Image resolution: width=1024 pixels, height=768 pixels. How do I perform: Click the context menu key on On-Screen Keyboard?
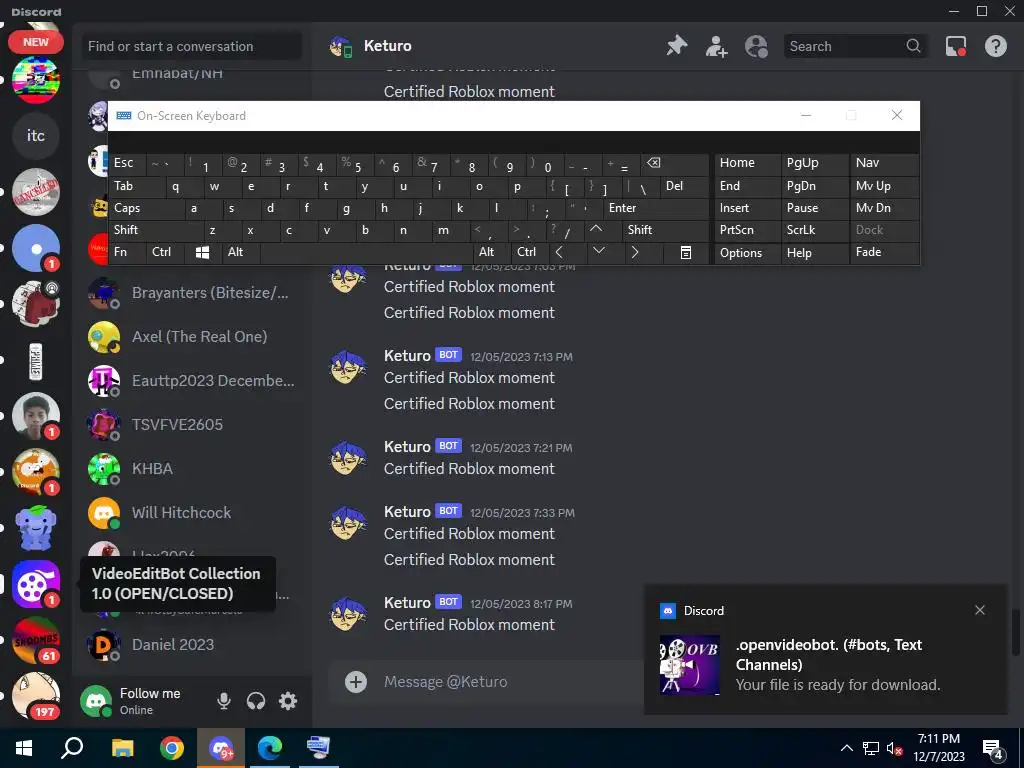click(x=686, y=252)
